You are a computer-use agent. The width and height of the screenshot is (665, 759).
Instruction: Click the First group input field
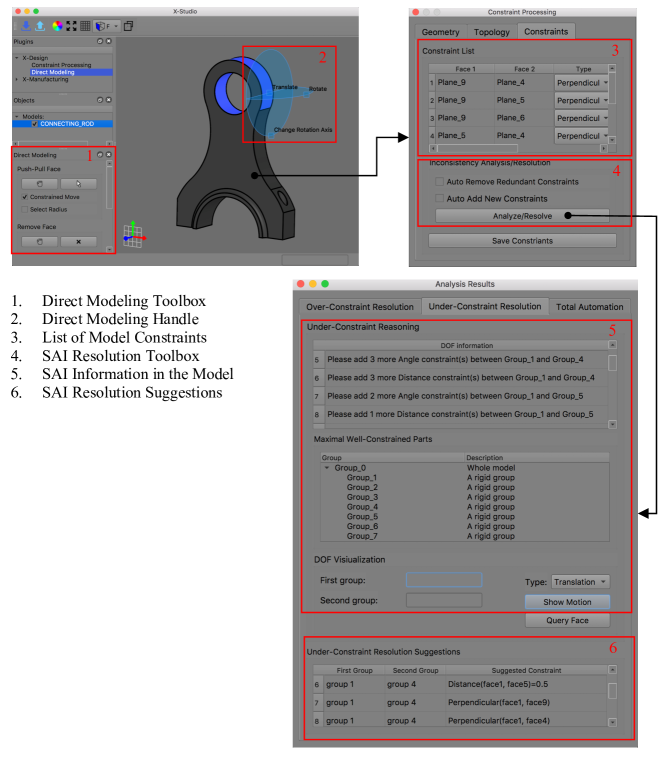click(444, 580)
